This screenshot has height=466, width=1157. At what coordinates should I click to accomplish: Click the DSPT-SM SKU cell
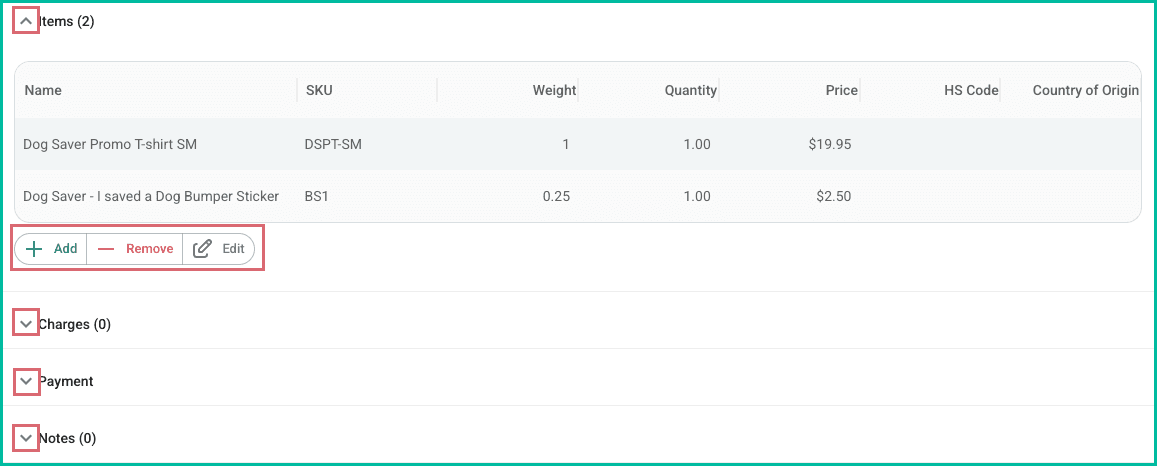tap(333, 144)
